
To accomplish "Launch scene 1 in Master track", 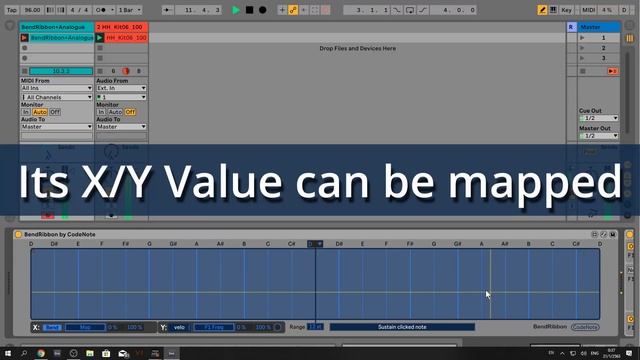I will 582,38.
